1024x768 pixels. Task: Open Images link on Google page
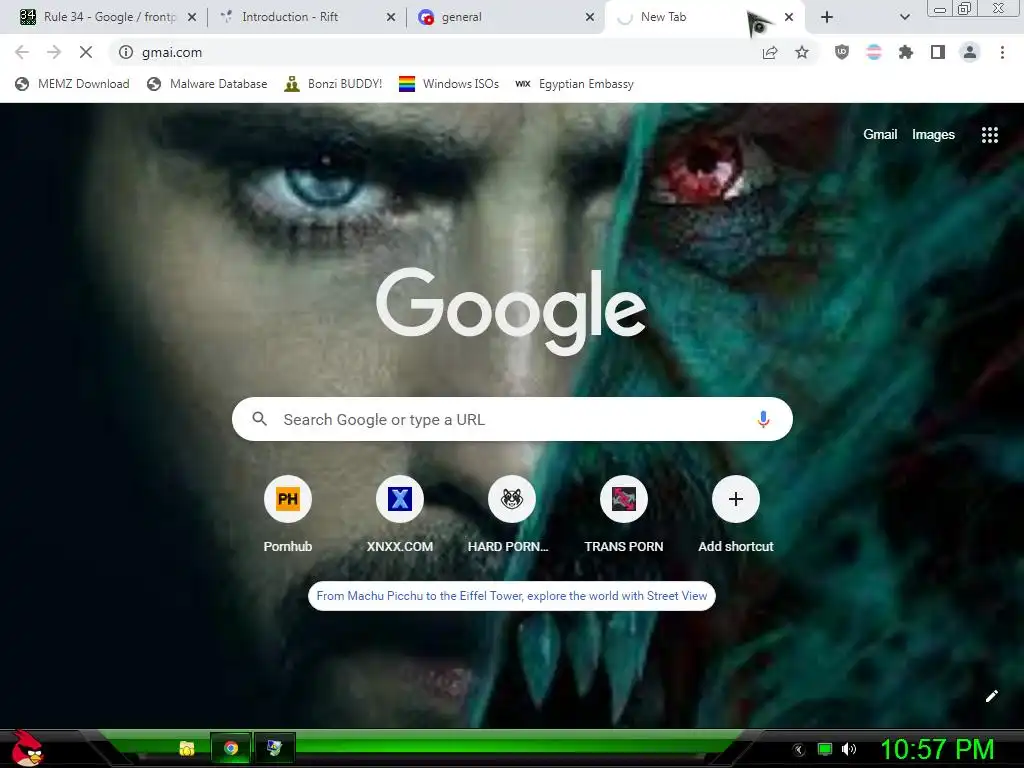(933, 135)
